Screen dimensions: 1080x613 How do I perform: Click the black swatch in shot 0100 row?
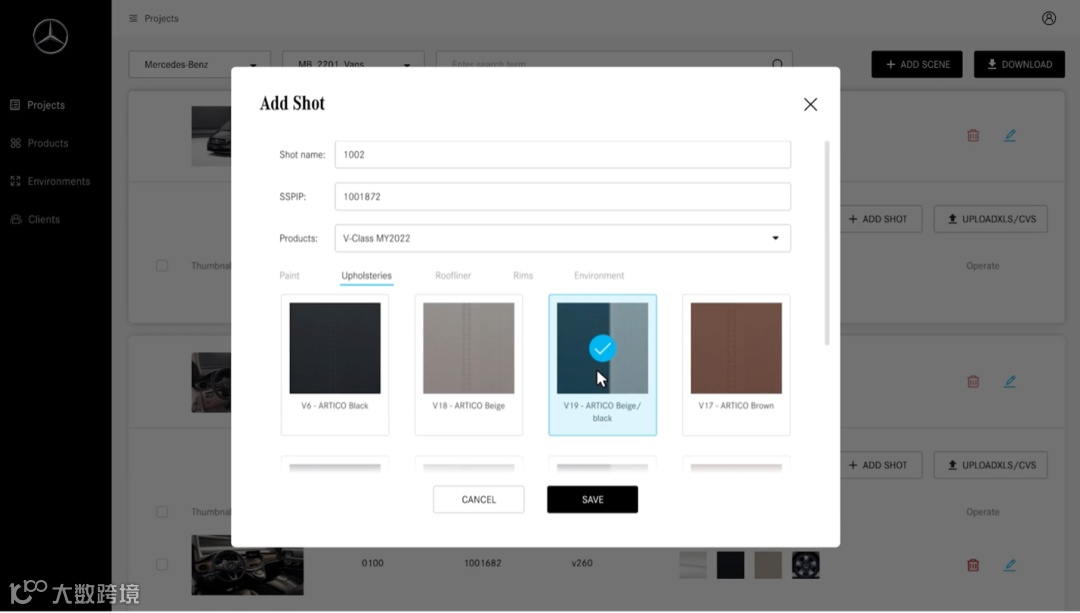730,565
